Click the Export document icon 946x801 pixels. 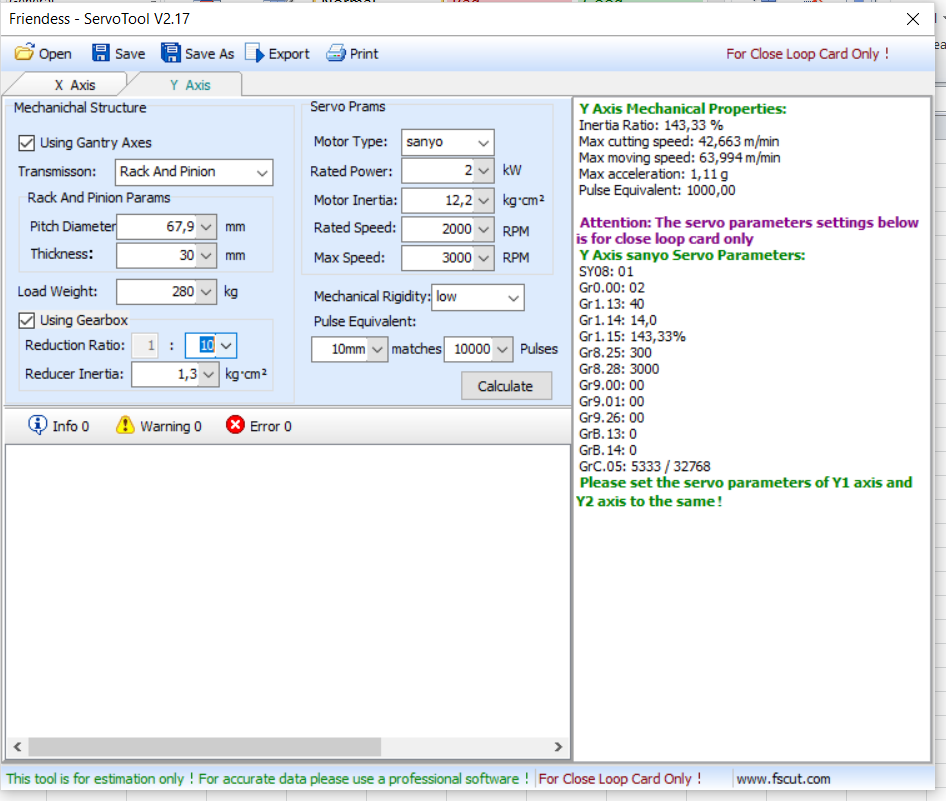tap(255, 53)
